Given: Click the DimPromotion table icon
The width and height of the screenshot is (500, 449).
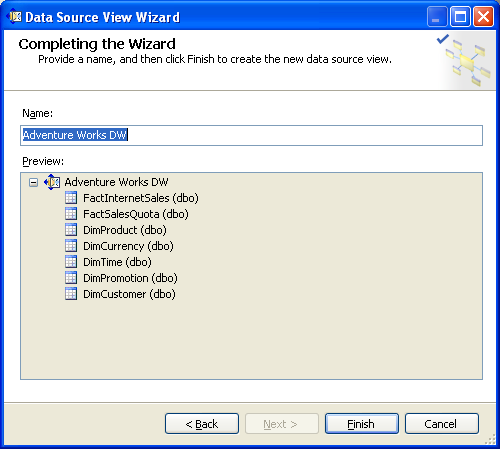Looking at the screenshot, I should 71,278.
